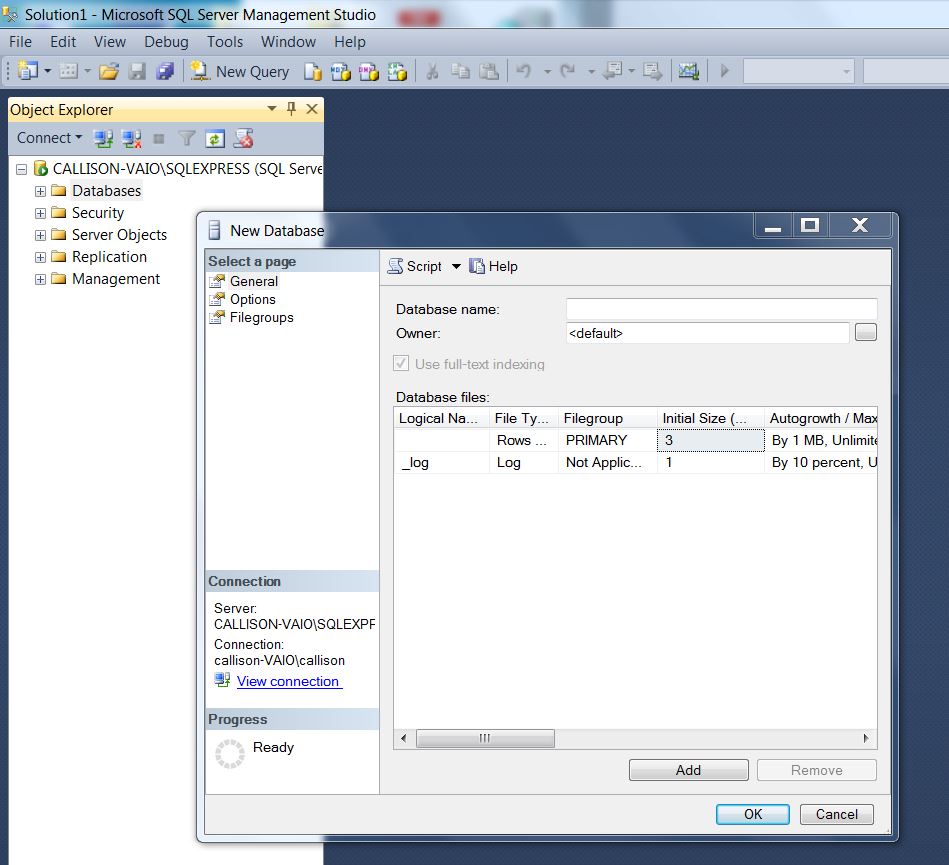This screenshot has height=865, width=949.
Task: Click the Script button
Action: pyautogui.click(x=416, y=266)
